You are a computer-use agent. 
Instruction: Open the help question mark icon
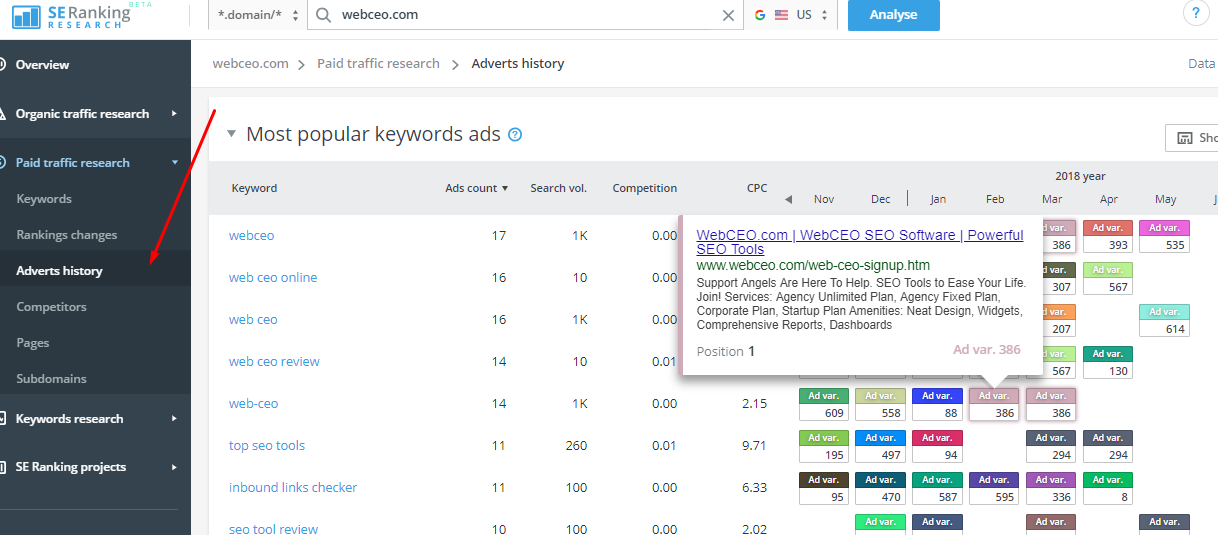pyautogui.click(x=1195, y=13)
